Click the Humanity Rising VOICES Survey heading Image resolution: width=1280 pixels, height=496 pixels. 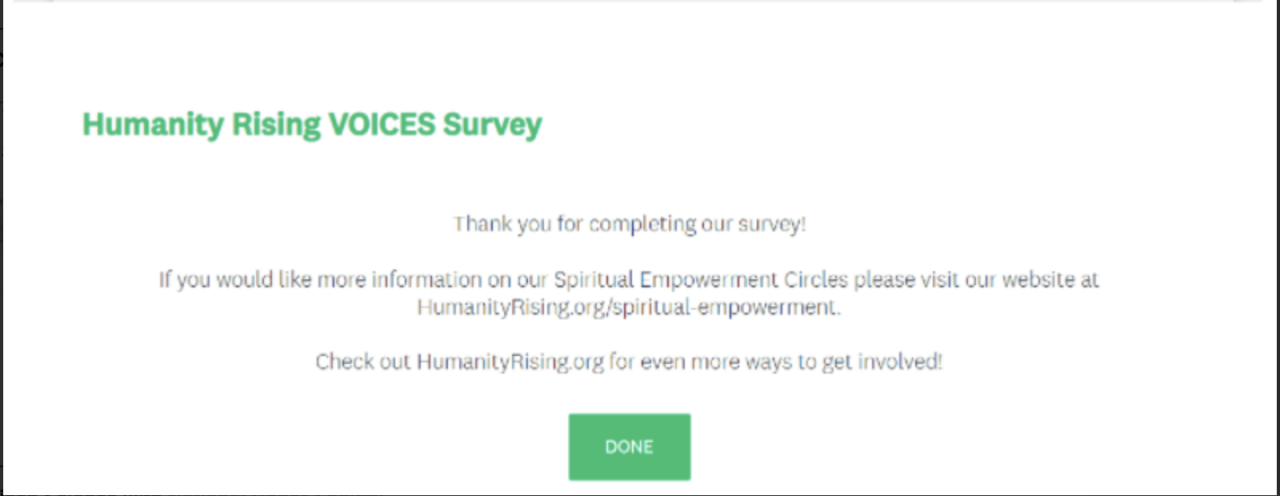[312, 125]
